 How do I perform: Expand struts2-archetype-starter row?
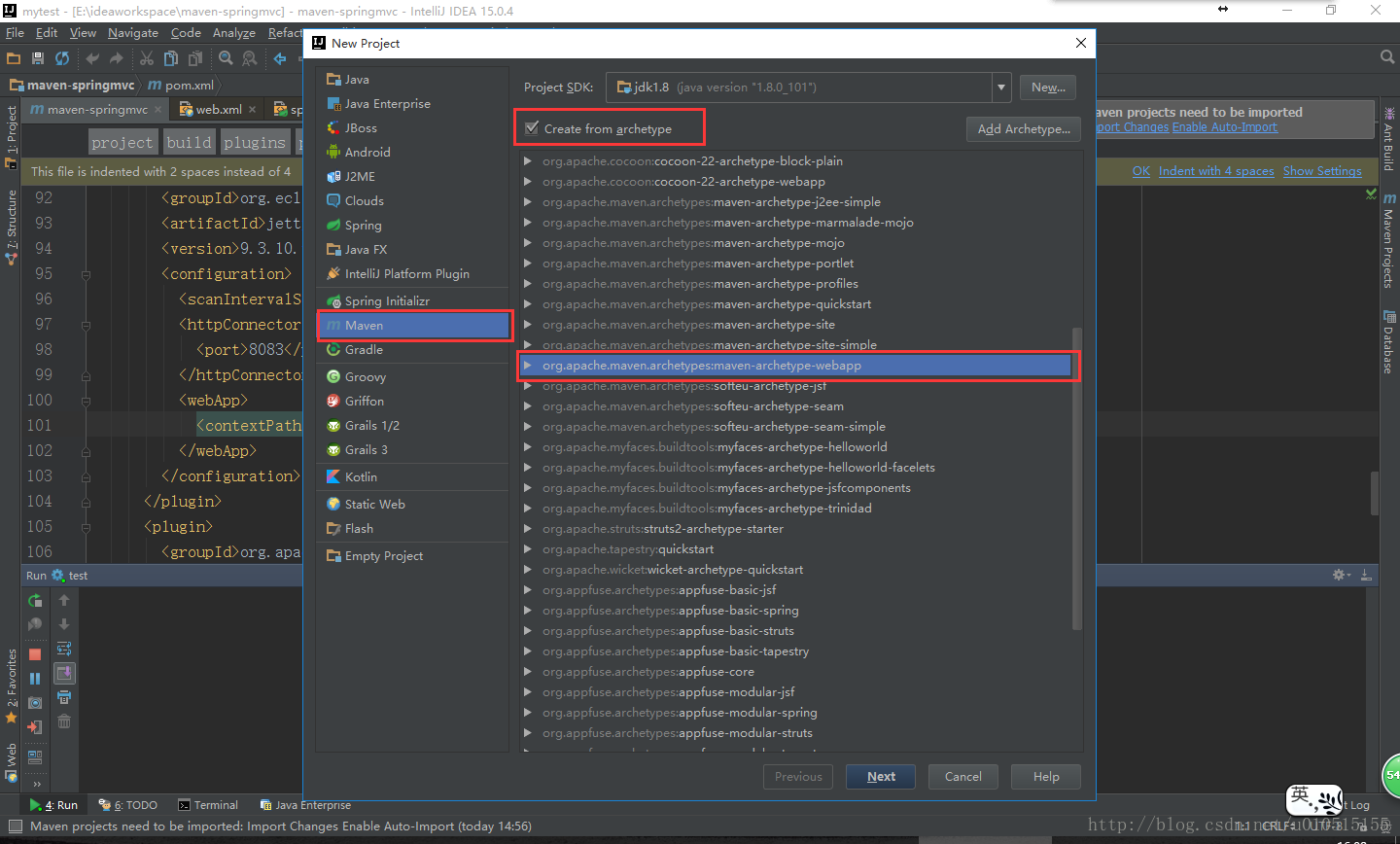[528, 529]
